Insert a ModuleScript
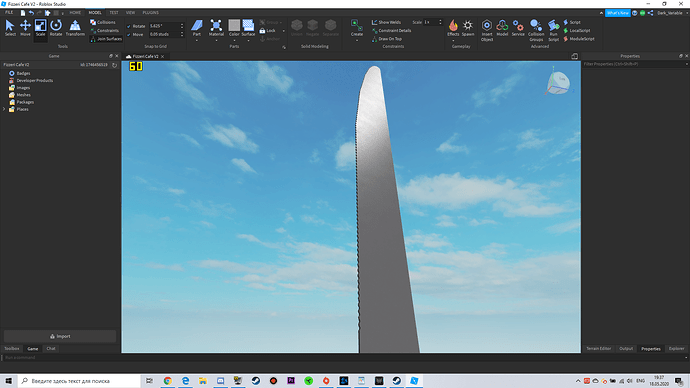 pos(579,39)
